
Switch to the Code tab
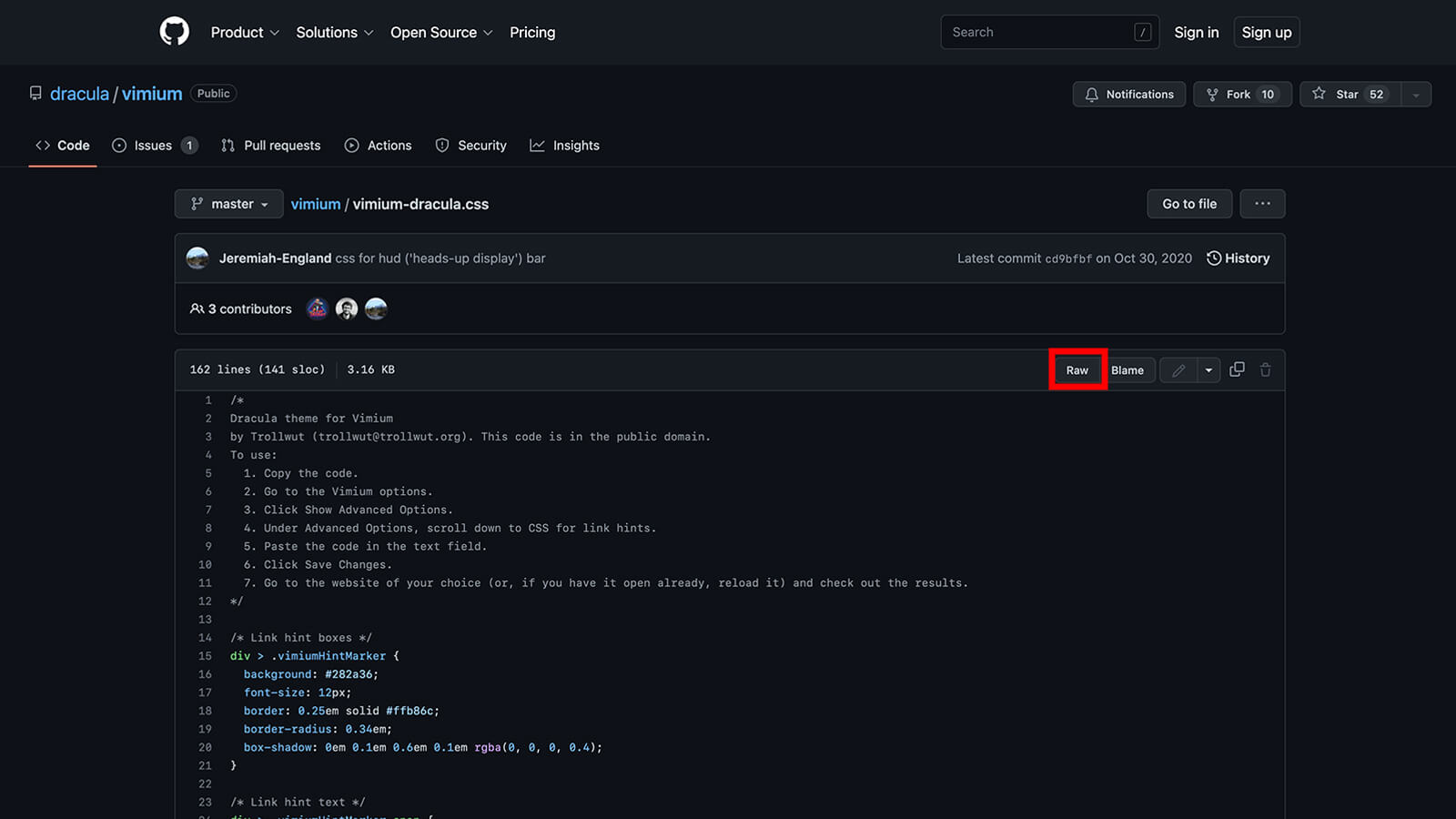coord(63,146)
